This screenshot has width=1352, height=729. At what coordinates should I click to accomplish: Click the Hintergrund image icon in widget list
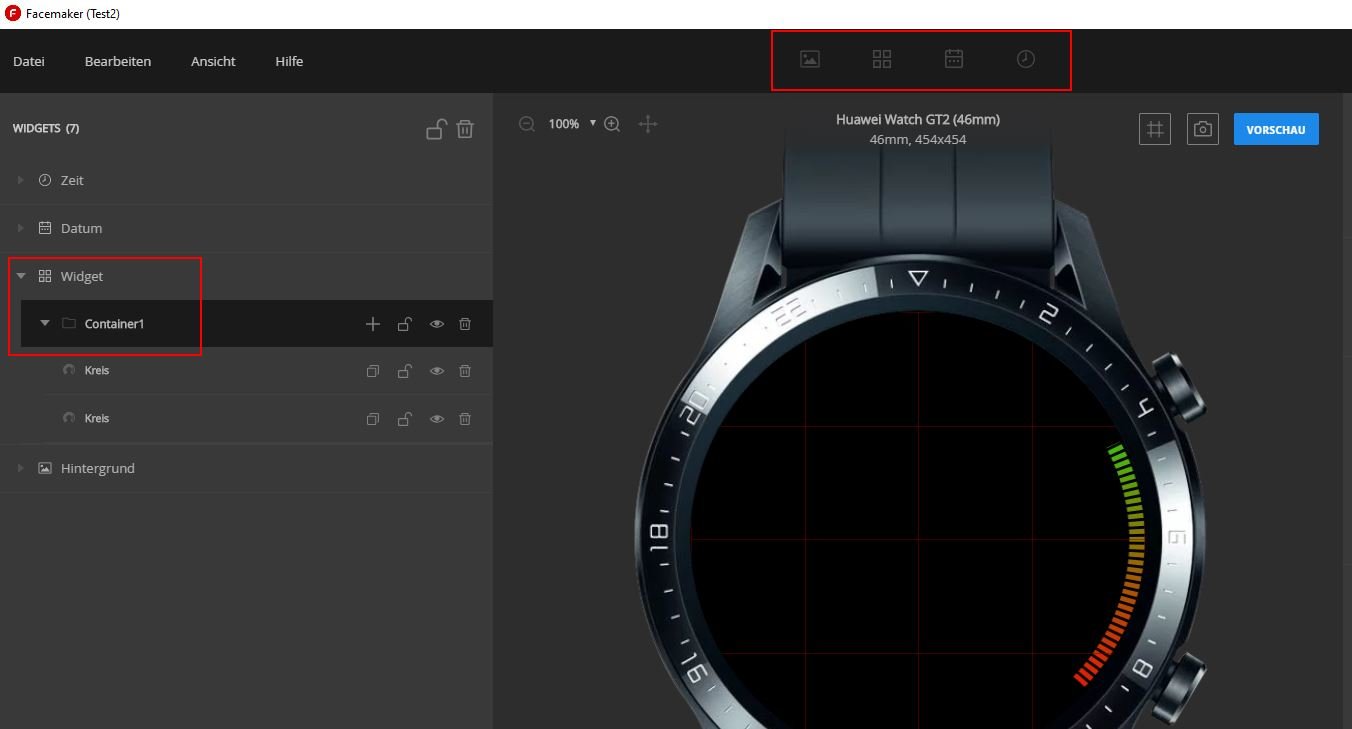coord(45,468)
